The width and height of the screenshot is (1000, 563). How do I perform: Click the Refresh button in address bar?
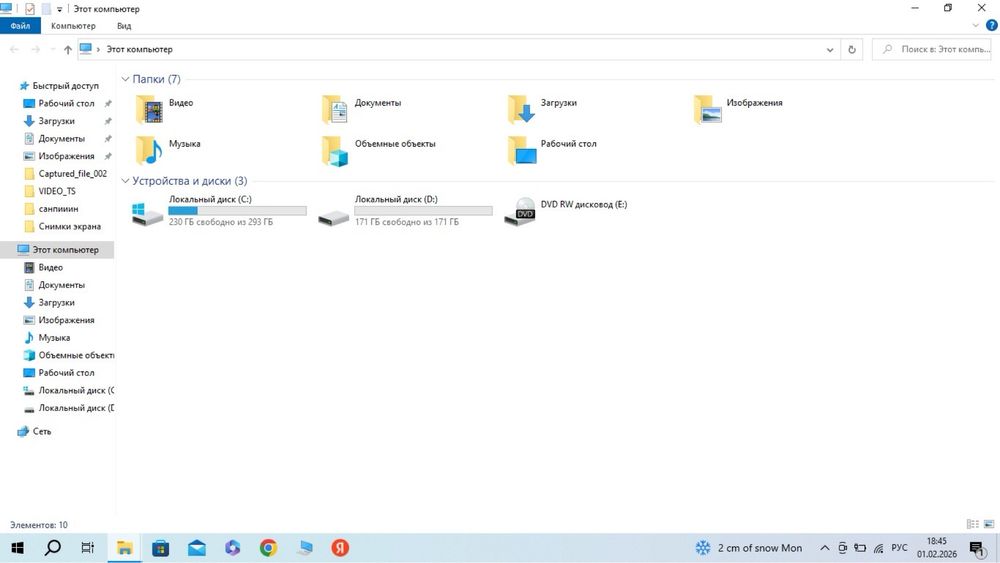pos(851,49)
